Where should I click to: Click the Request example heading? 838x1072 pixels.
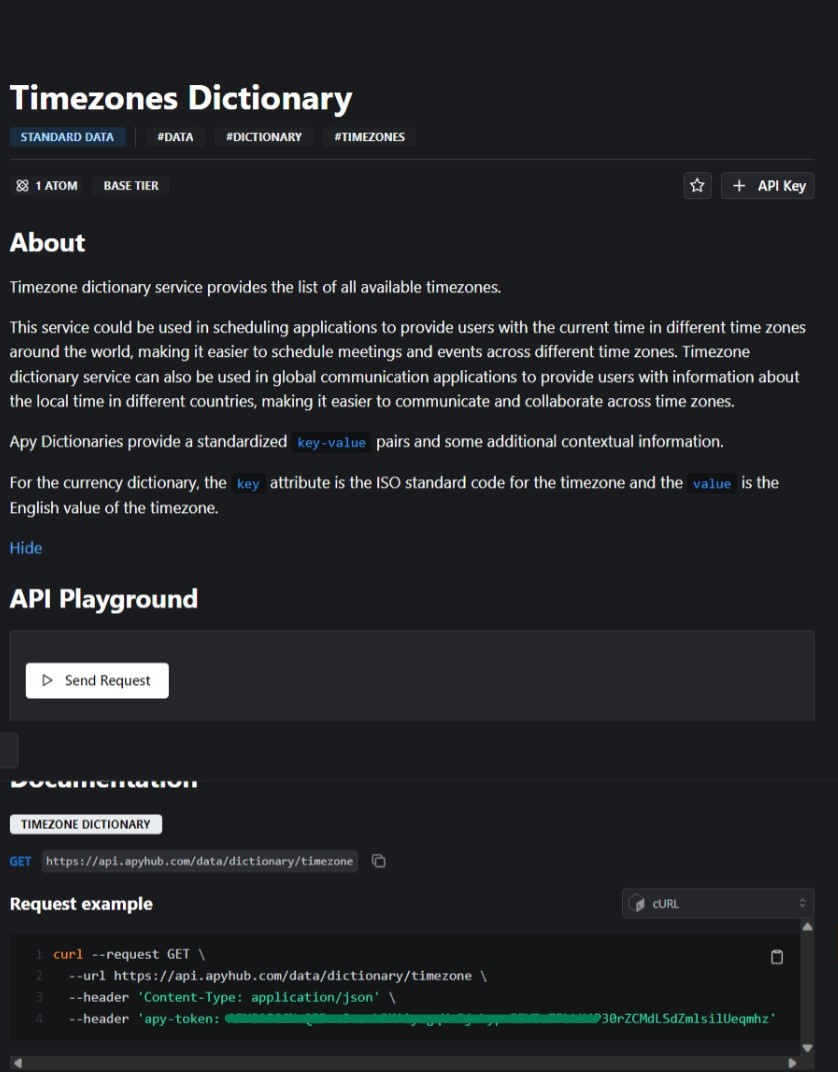[81, 904]
